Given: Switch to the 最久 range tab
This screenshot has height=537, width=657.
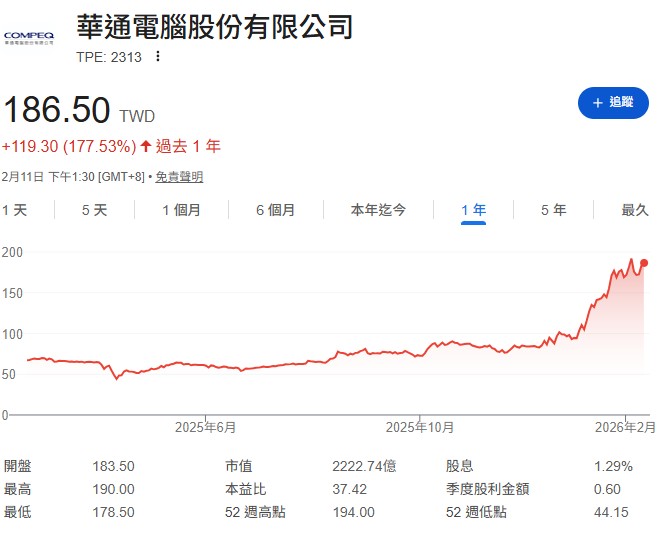Looking at the screenshot, I should [x=635, y=210].
